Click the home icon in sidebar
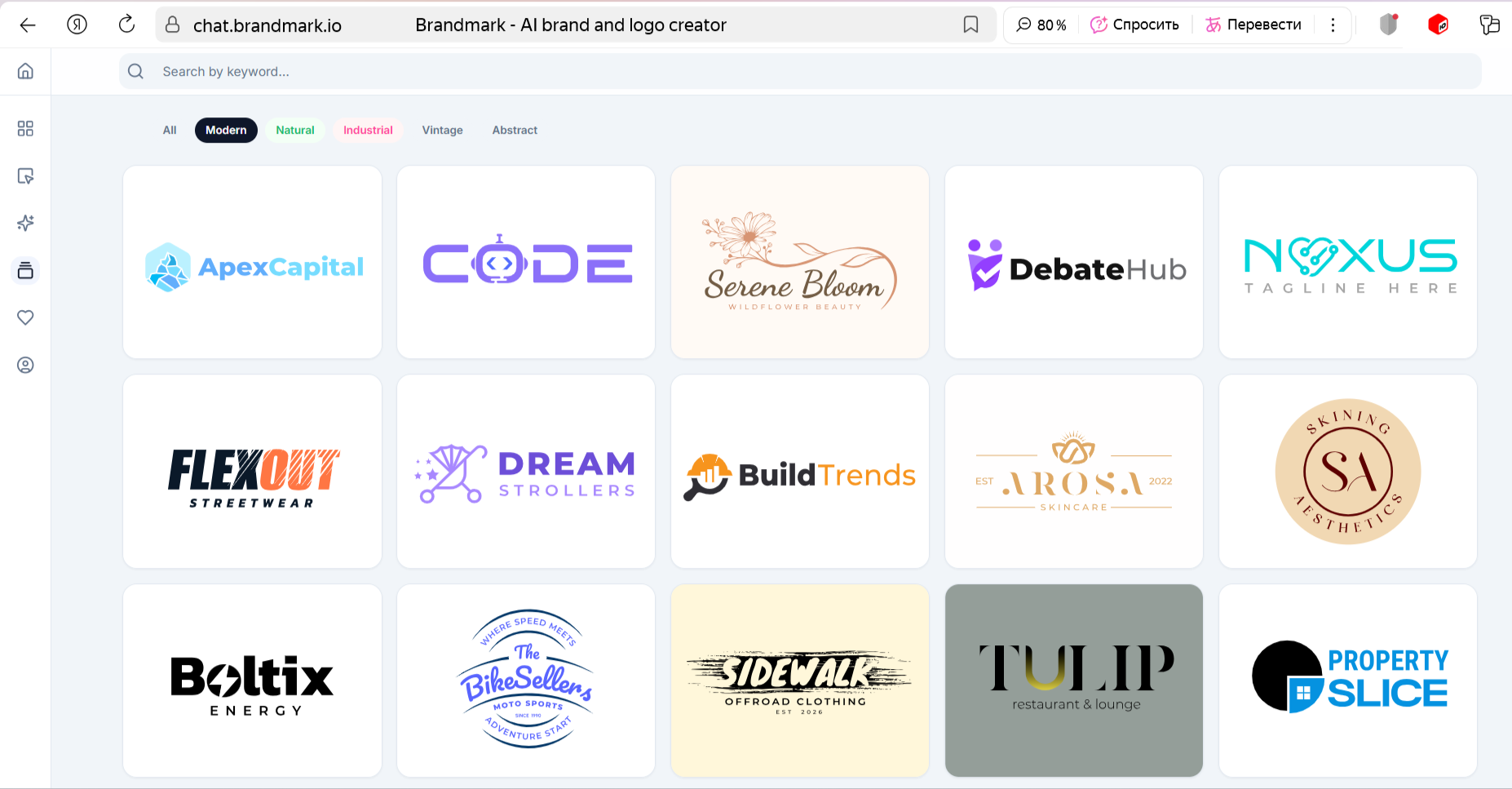 pyautogui.click(x=25, y=71)
